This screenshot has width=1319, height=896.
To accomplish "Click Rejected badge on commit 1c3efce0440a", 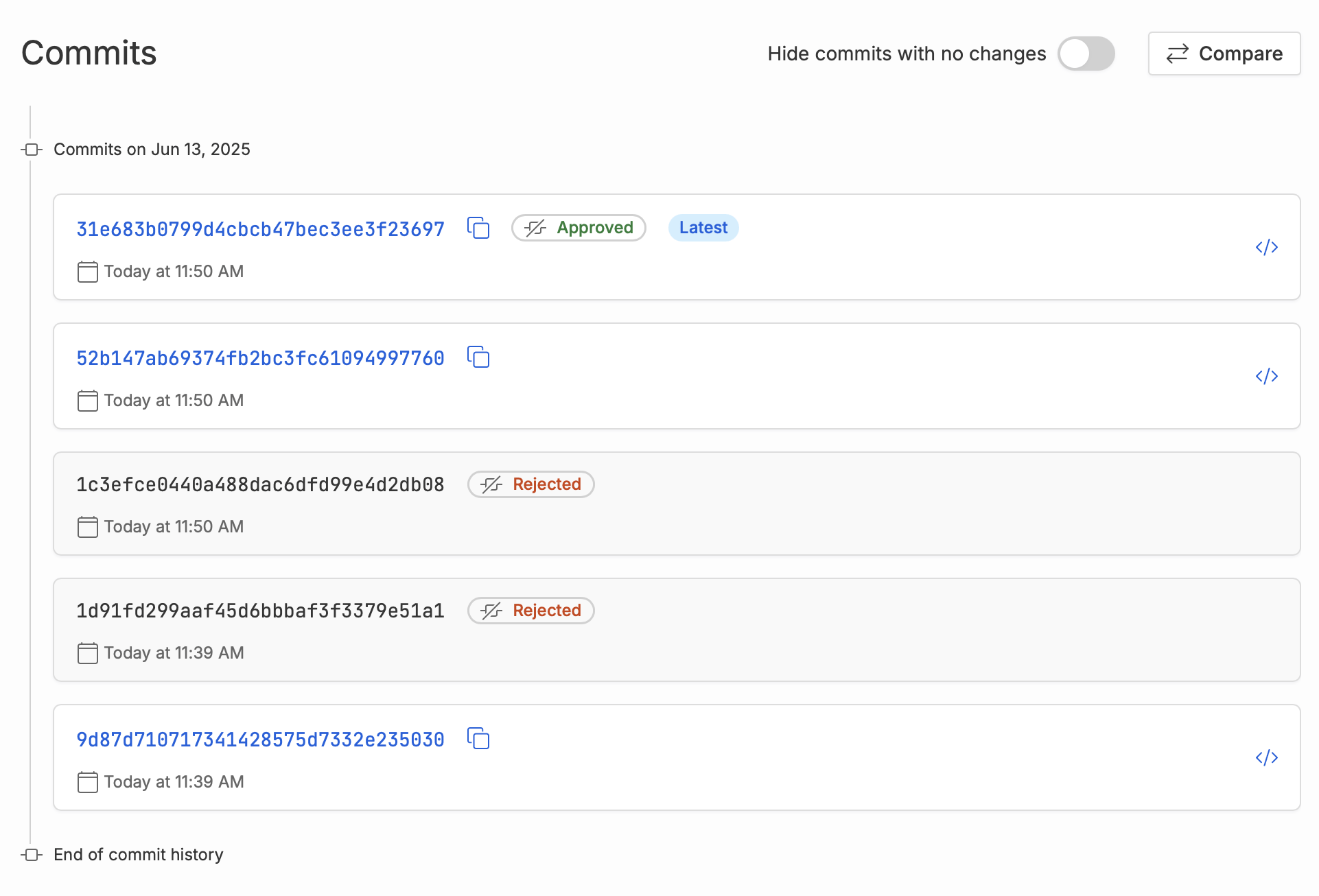I will pos(530,484).
